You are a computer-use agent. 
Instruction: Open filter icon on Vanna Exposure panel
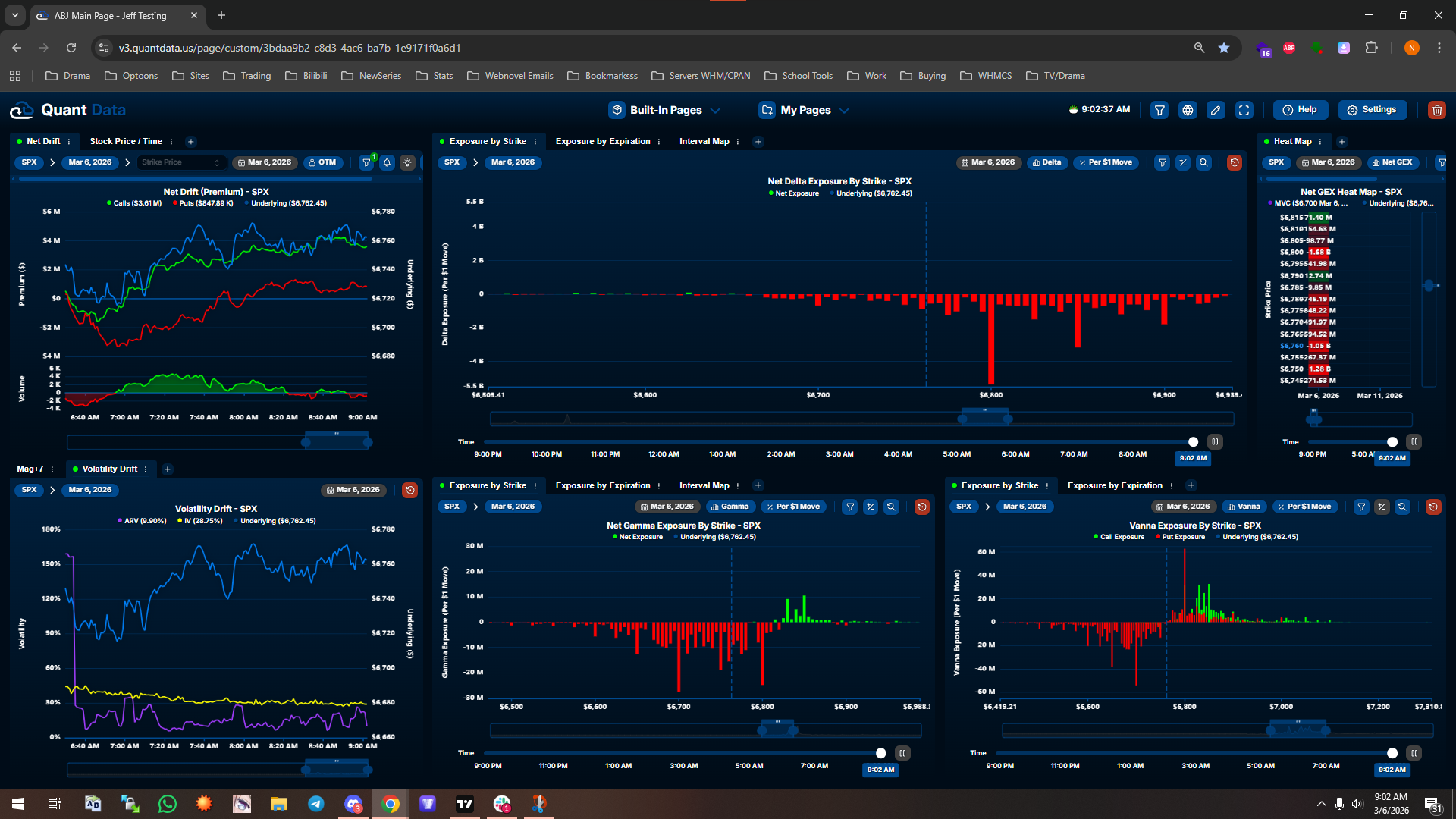point(1361,507)
